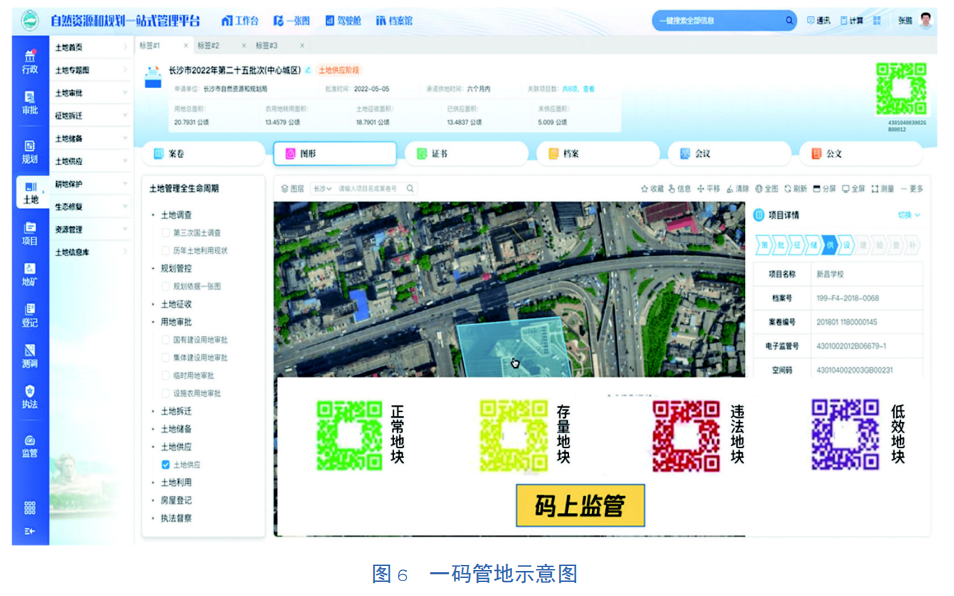The image size is (954, 596).
Task: Open the 证书 section
Action: pos(467,154)
